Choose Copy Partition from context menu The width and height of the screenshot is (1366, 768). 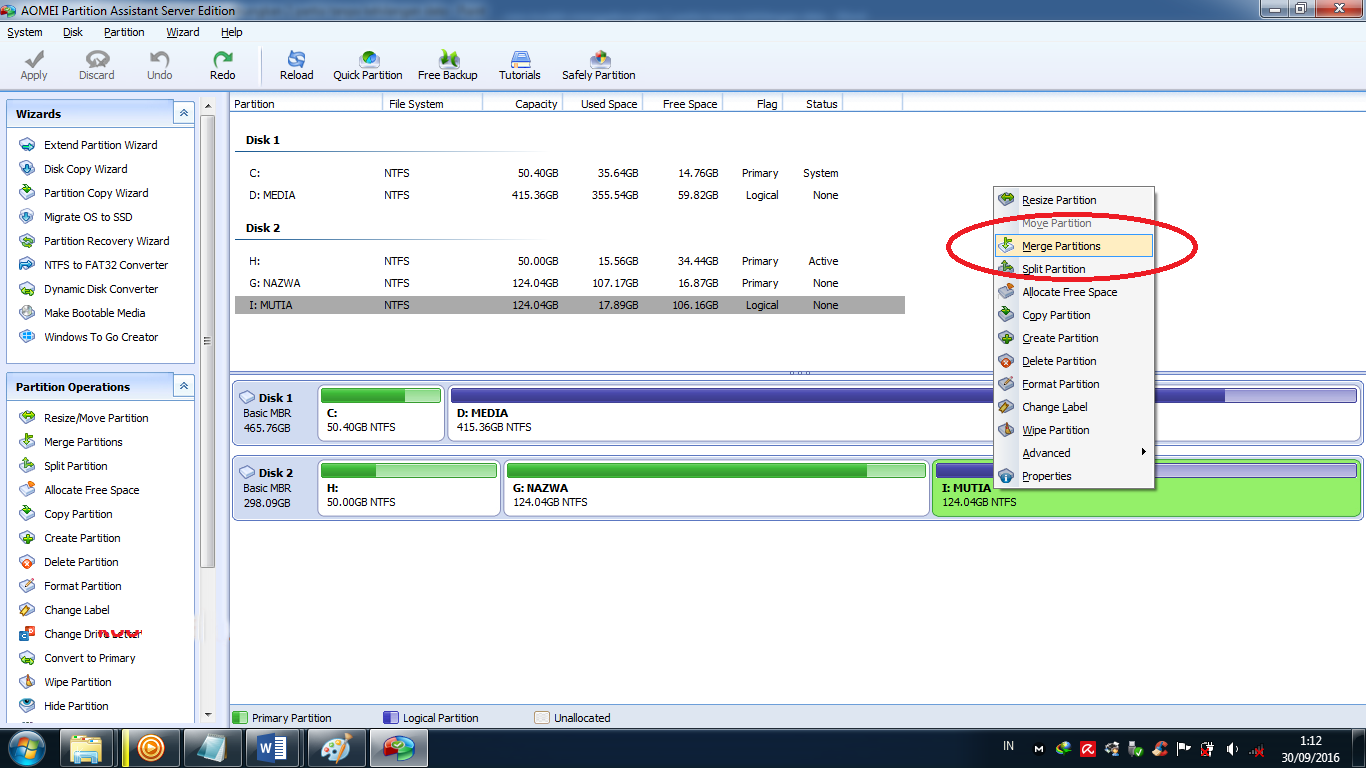pos(1075,315)
